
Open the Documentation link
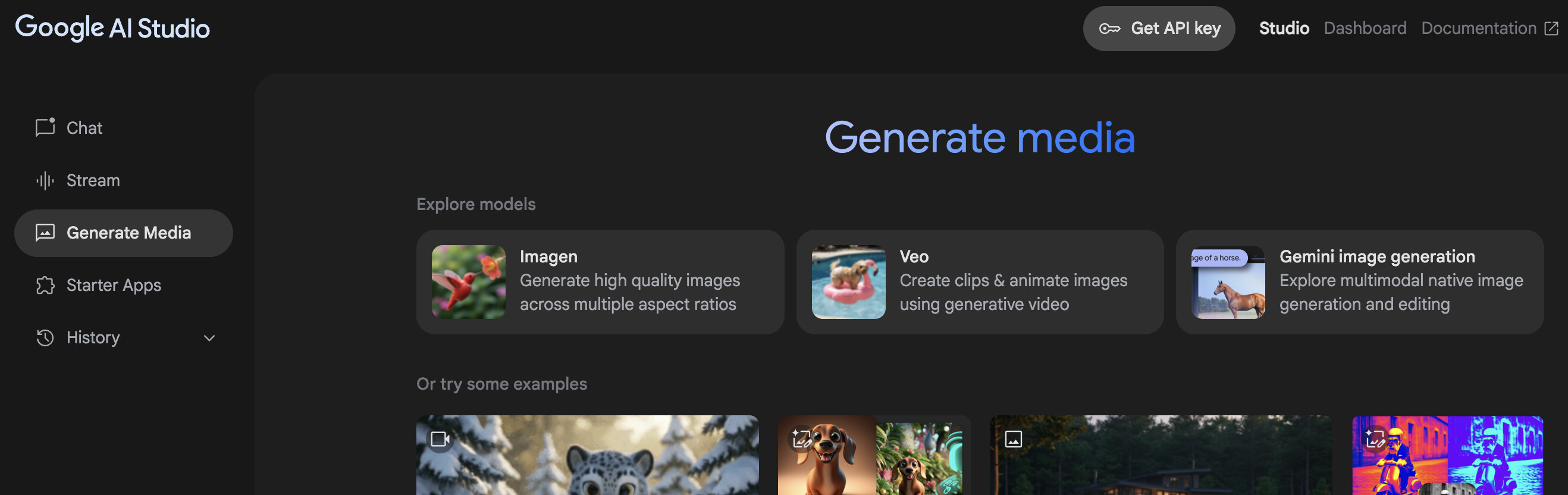pyautogui.click(x=1478, y=29)
